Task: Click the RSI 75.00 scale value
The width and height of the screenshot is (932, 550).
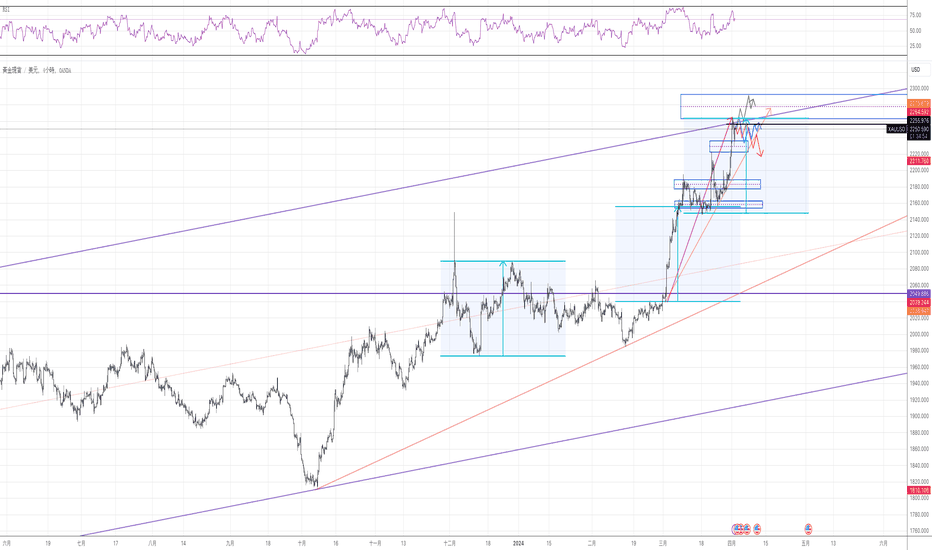Action: (915, 16)
